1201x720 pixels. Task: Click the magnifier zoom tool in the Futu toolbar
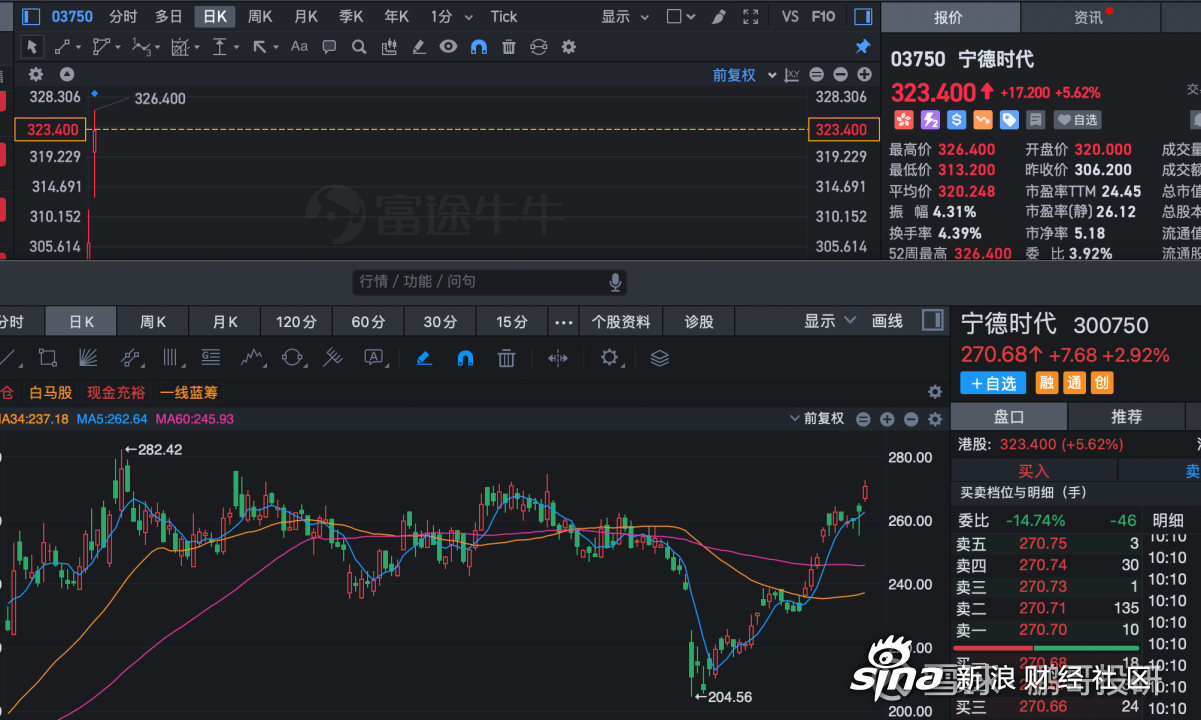coord(359,46)
